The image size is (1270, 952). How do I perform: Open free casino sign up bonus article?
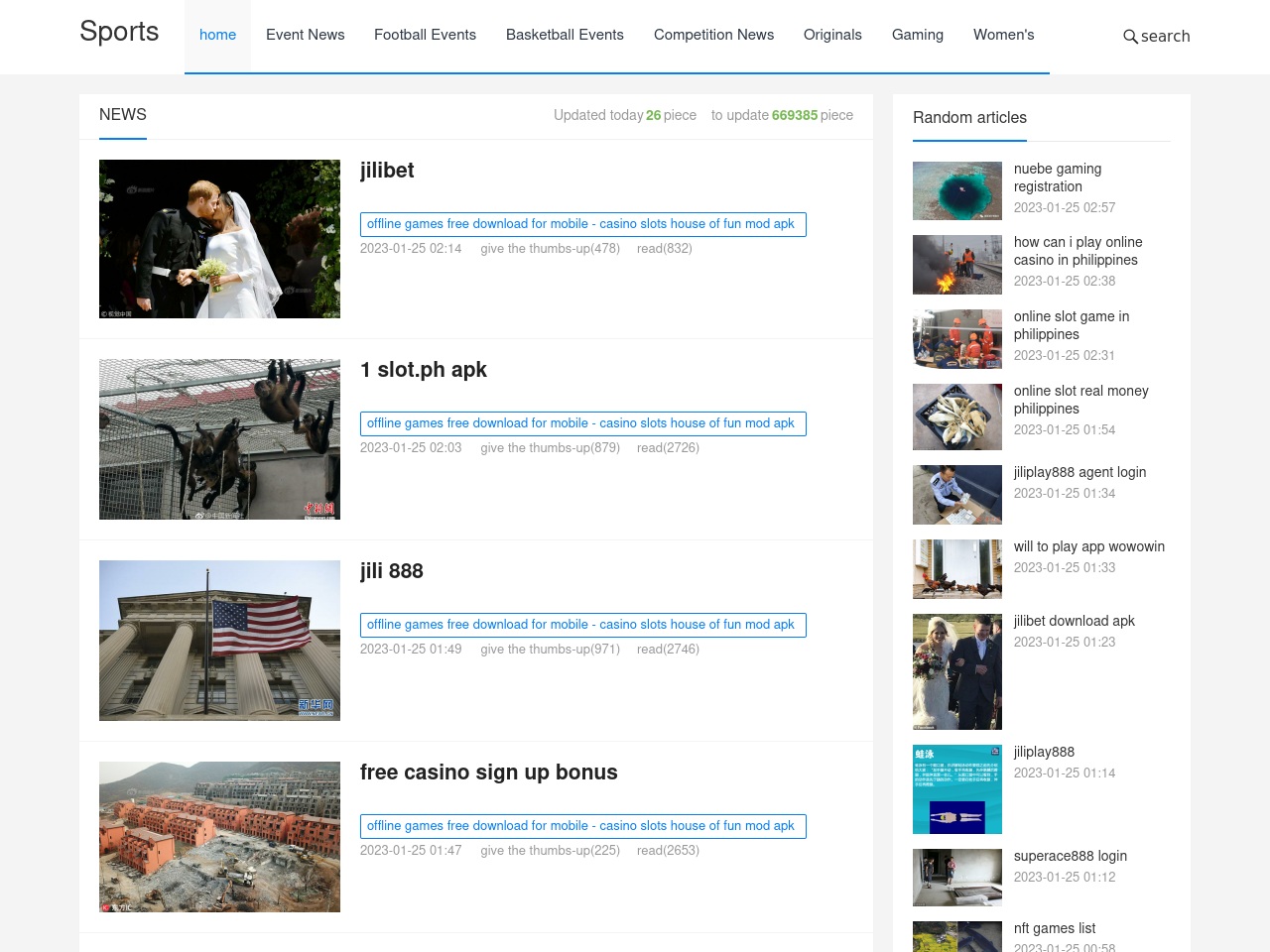(x=489, y=773)
